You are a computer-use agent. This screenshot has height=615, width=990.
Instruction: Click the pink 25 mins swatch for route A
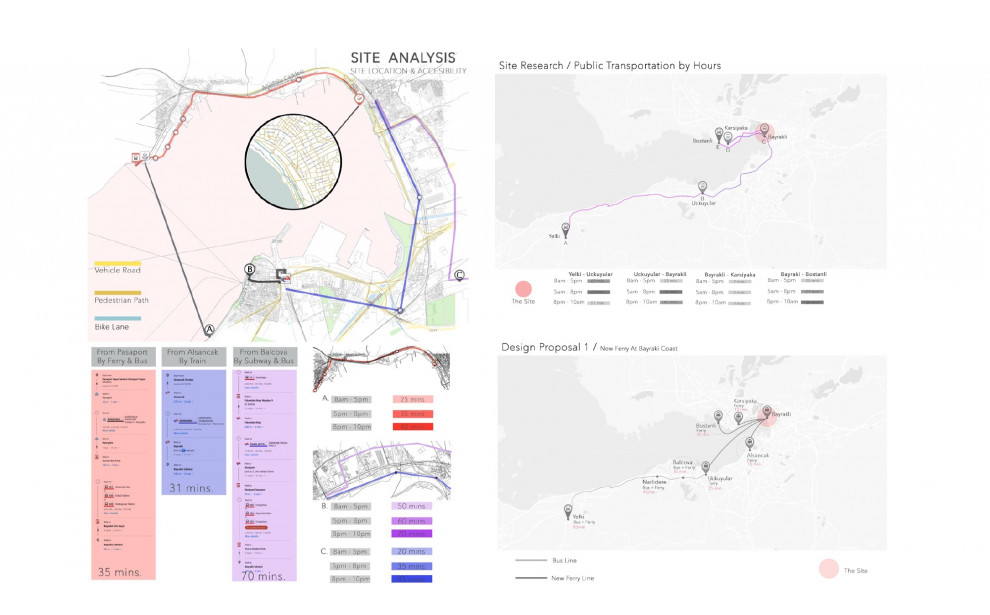[x=412, y=399]
